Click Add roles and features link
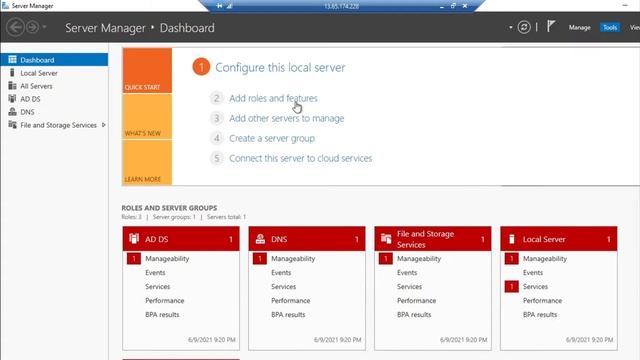 pos(273,98)
